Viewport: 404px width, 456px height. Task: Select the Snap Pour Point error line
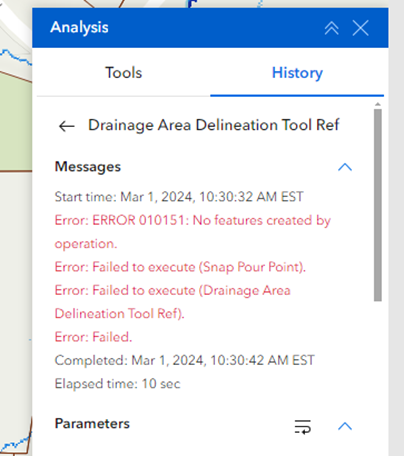click(x=180, y=267)
